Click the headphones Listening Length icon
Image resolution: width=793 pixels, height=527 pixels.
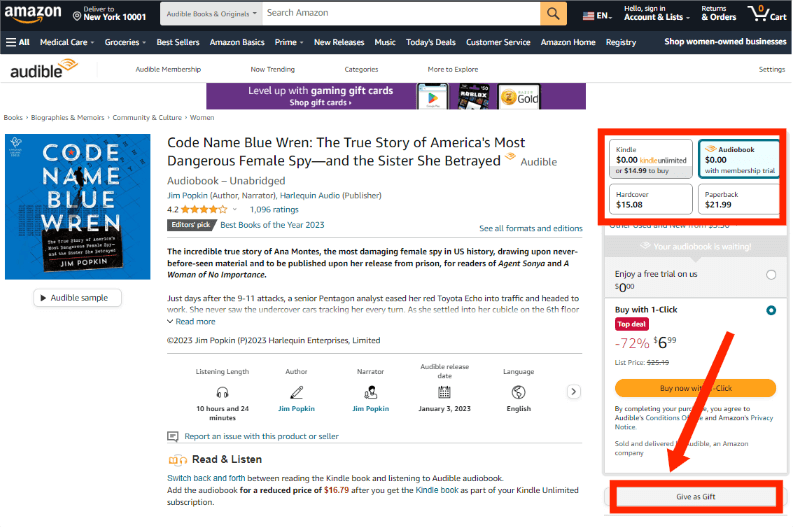click(x=222, y=392)
